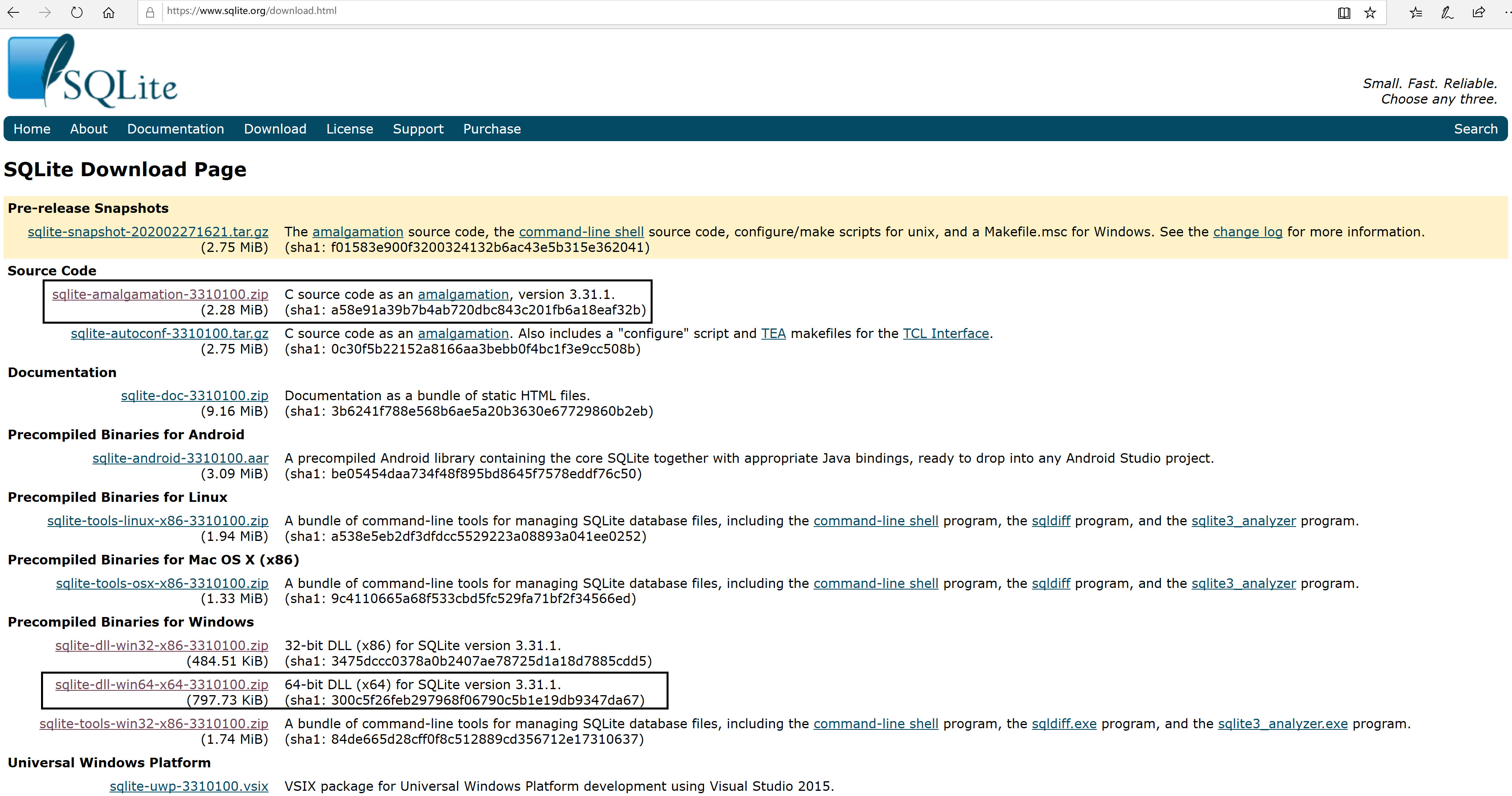The height and width of the screenshot is (796, 1512).
Task: Click the Small. Fast. Reliable. tagline
Action: point(1430,83)
